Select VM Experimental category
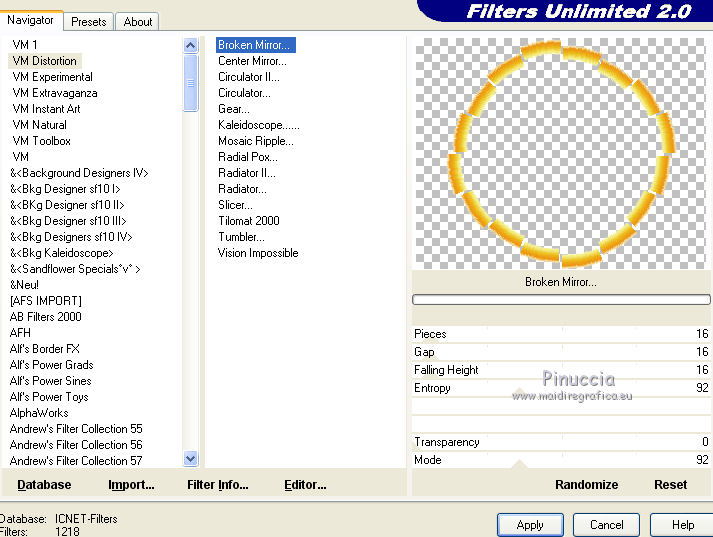 [x=53, y=77]
